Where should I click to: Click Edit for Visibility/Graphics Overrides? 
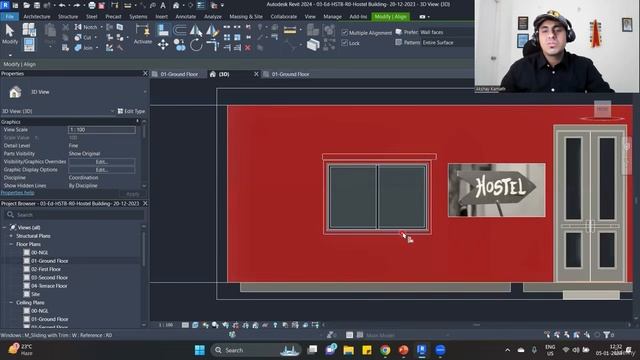click(x=102, y=162)
